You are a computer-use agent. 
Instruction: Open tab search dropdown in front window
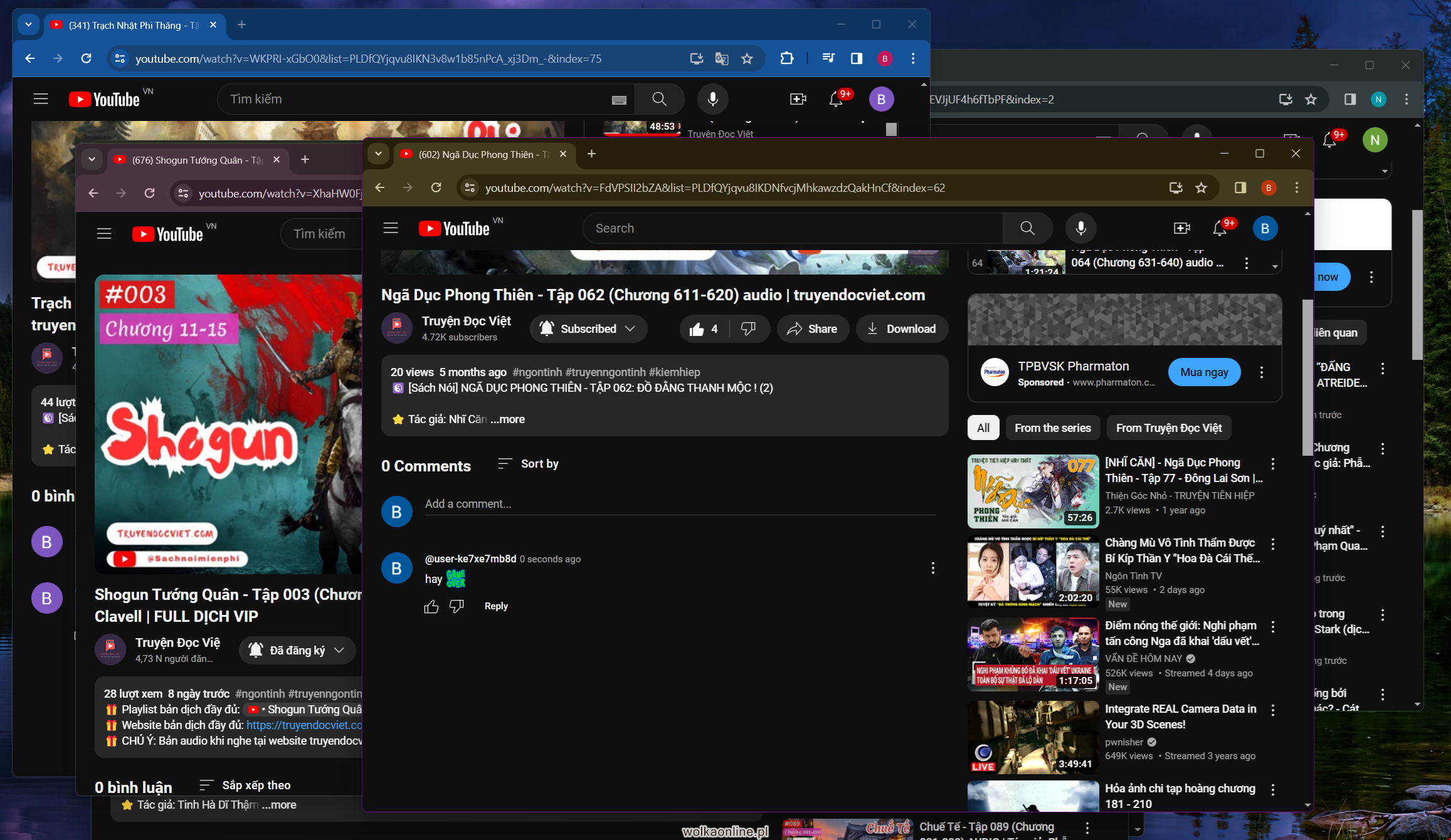coord(378,154)
